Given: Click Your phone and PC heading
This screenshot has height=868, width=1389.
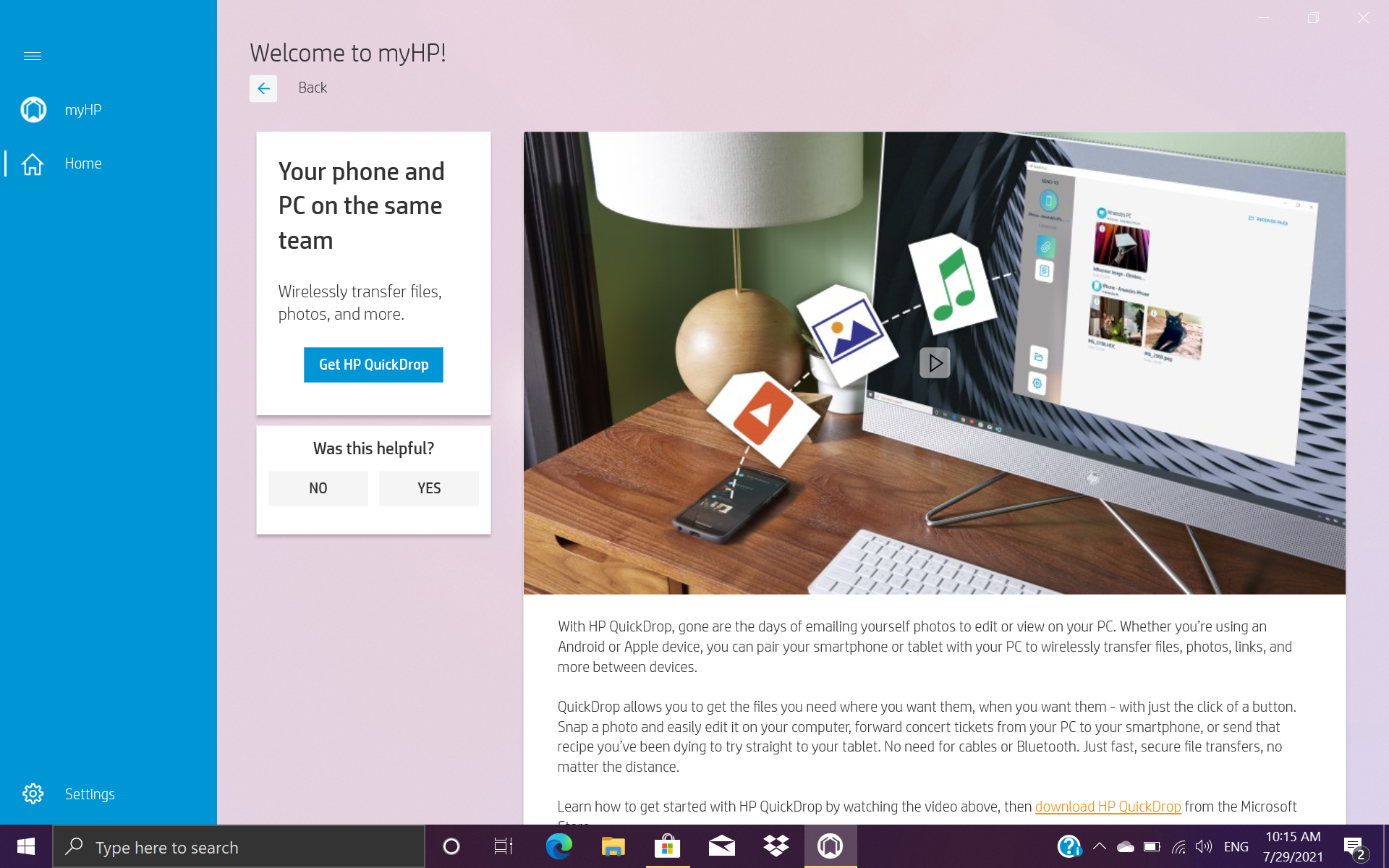Looking at the screenshot, I should 362,205.
